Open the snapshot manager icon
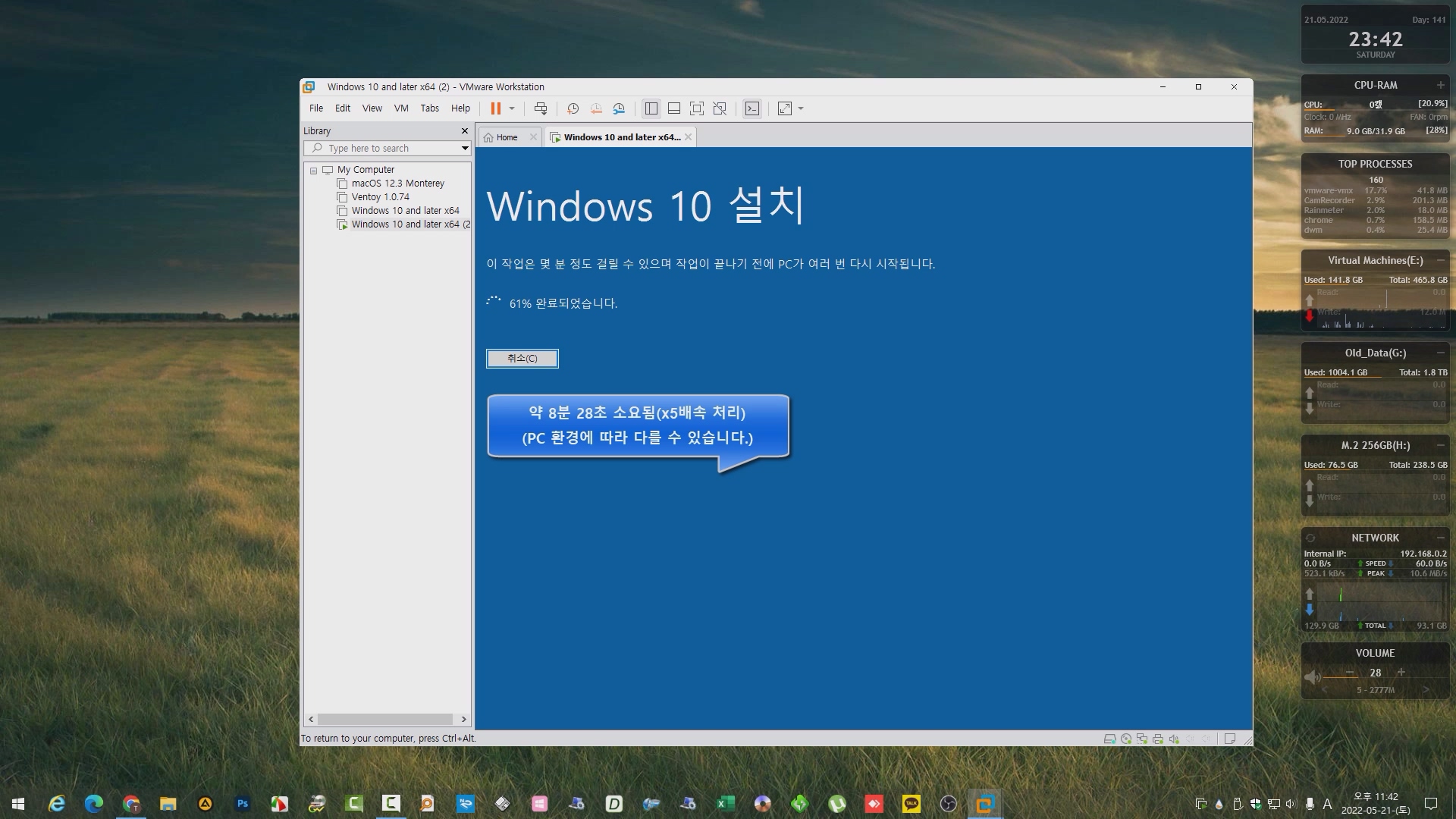The width and height of the screenshot is (1456, 819). pyautogui.click(x=619, y=108)
